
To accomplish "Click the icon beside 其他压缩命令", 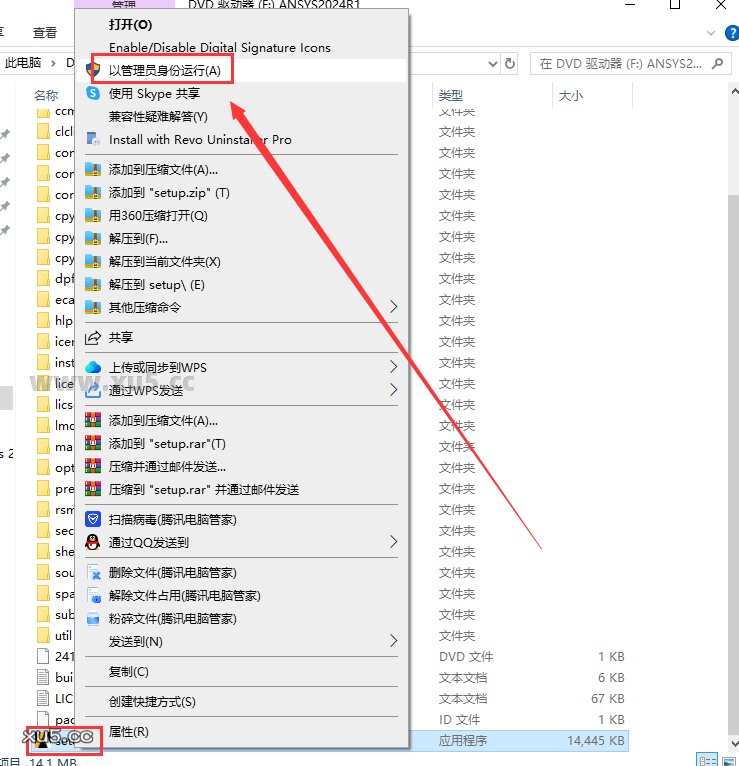I will pos(93,307).
